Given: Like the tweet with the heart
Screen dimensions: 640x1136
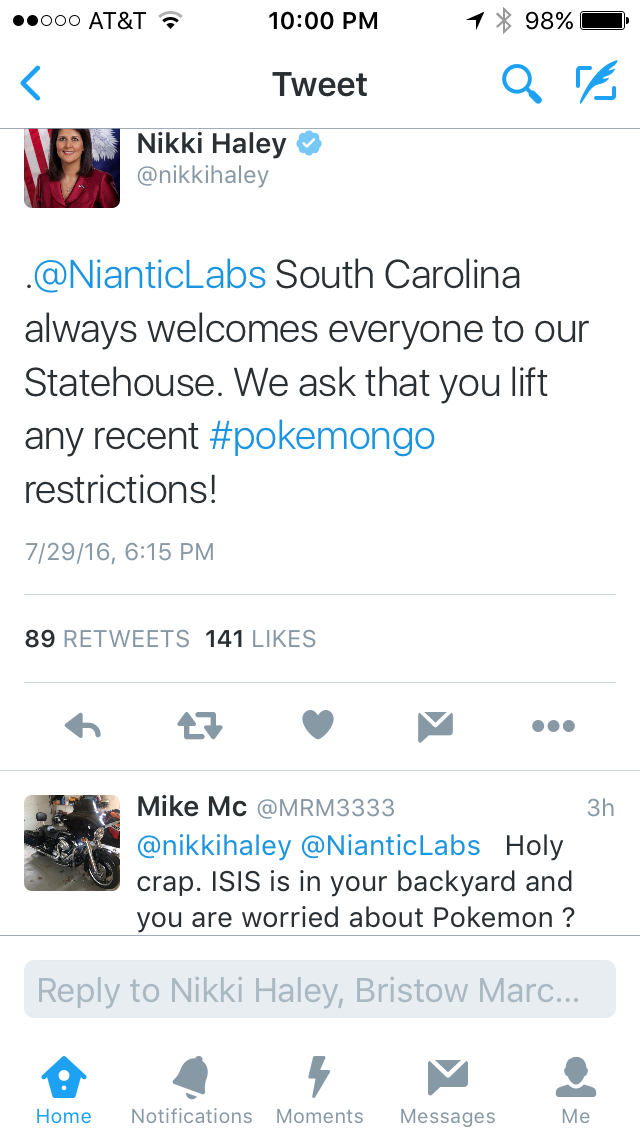Looking at the screenshot, I should (318, 725).
